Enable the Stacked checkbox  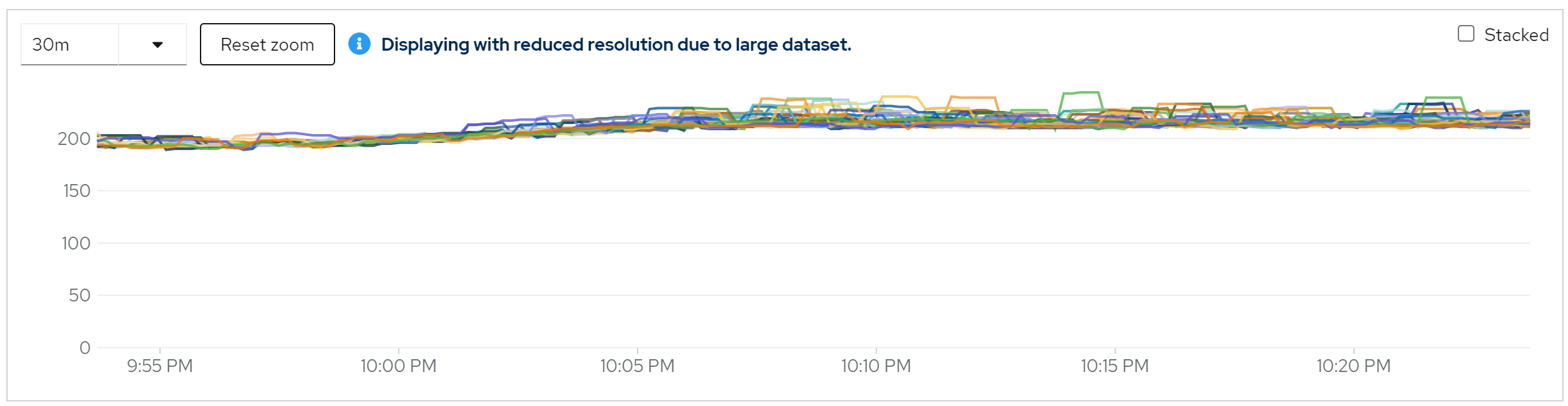pyautogui.click(x=1465, y=34)
